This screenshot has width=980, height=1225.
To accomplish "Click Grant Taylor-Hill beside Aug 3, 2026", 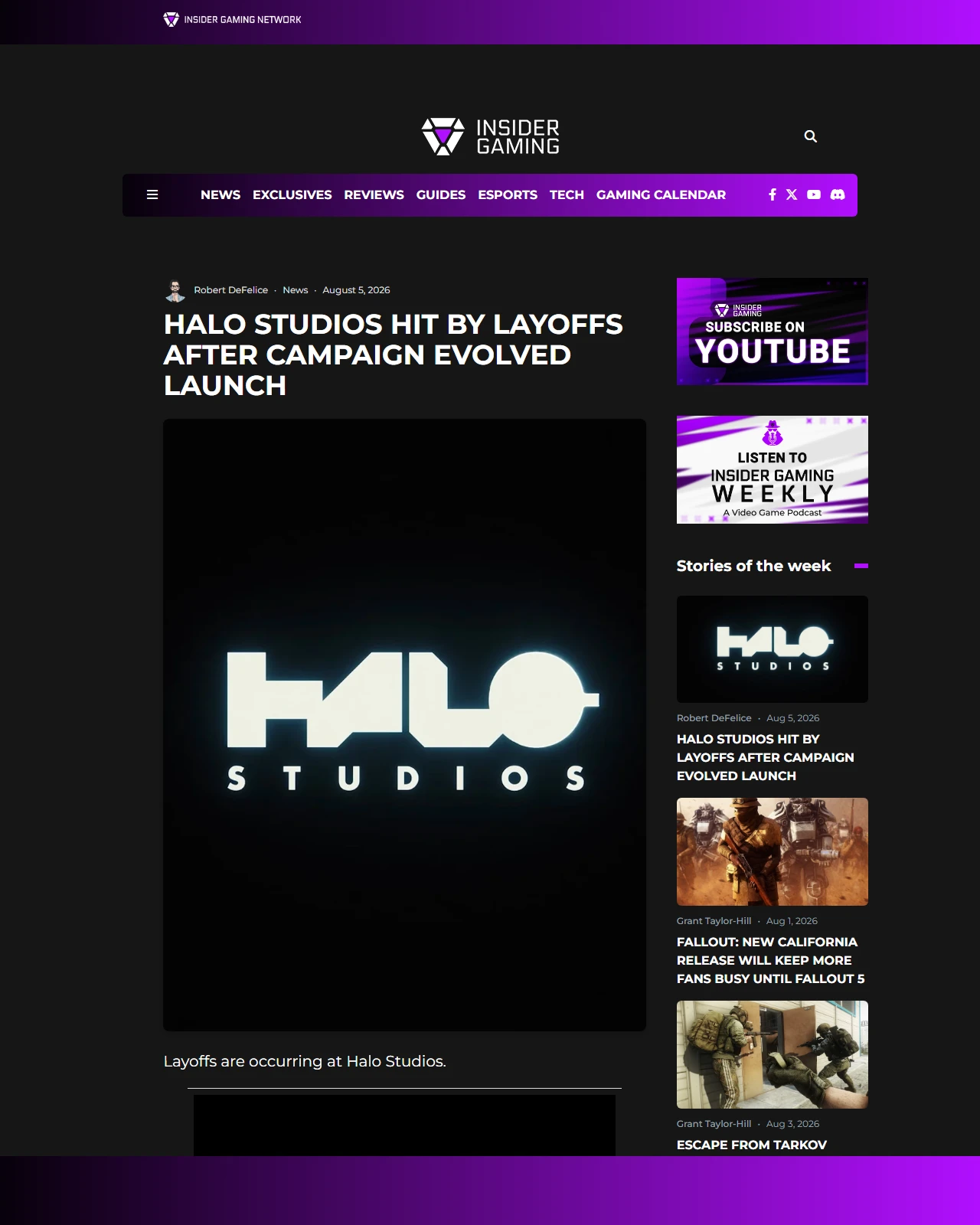I will (x=714, y=1124).
